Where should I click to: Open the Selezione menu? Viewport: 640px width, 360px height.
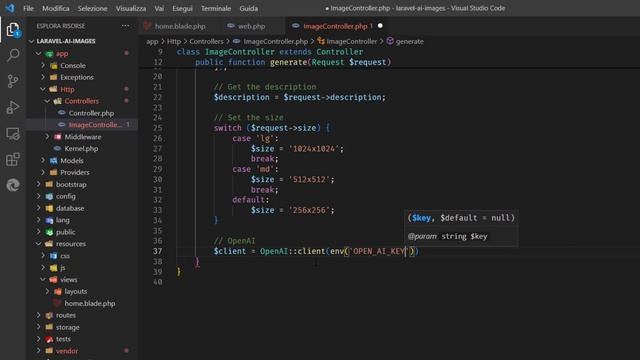click(x=92, y=8)
